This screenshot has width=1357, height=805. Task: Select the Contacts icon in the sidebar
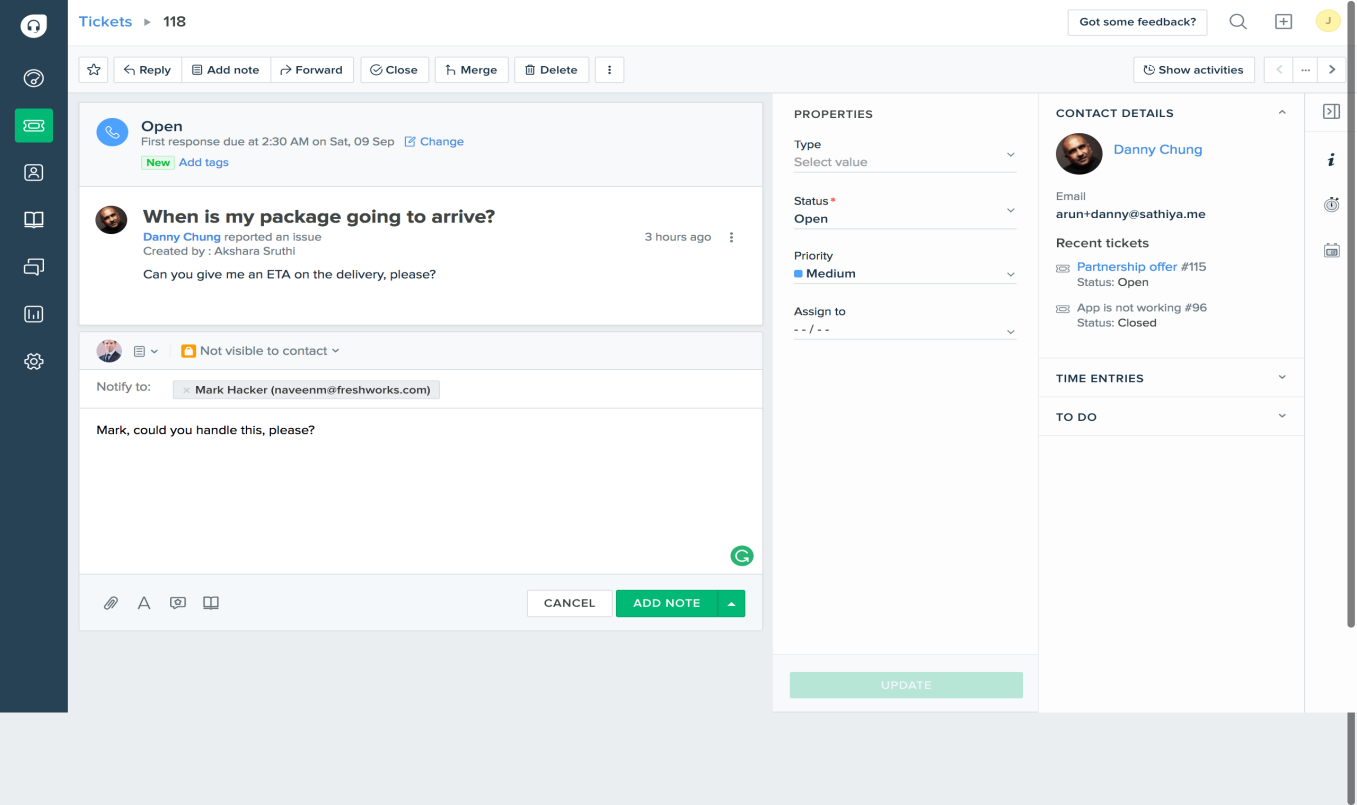click(x=33, y=172)
